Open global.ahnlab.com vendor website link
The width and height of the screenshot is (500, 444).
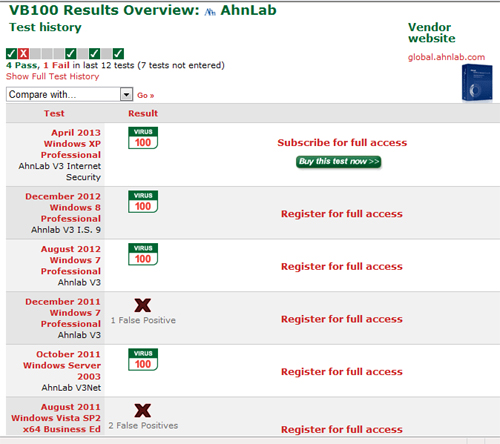[446, 57]
